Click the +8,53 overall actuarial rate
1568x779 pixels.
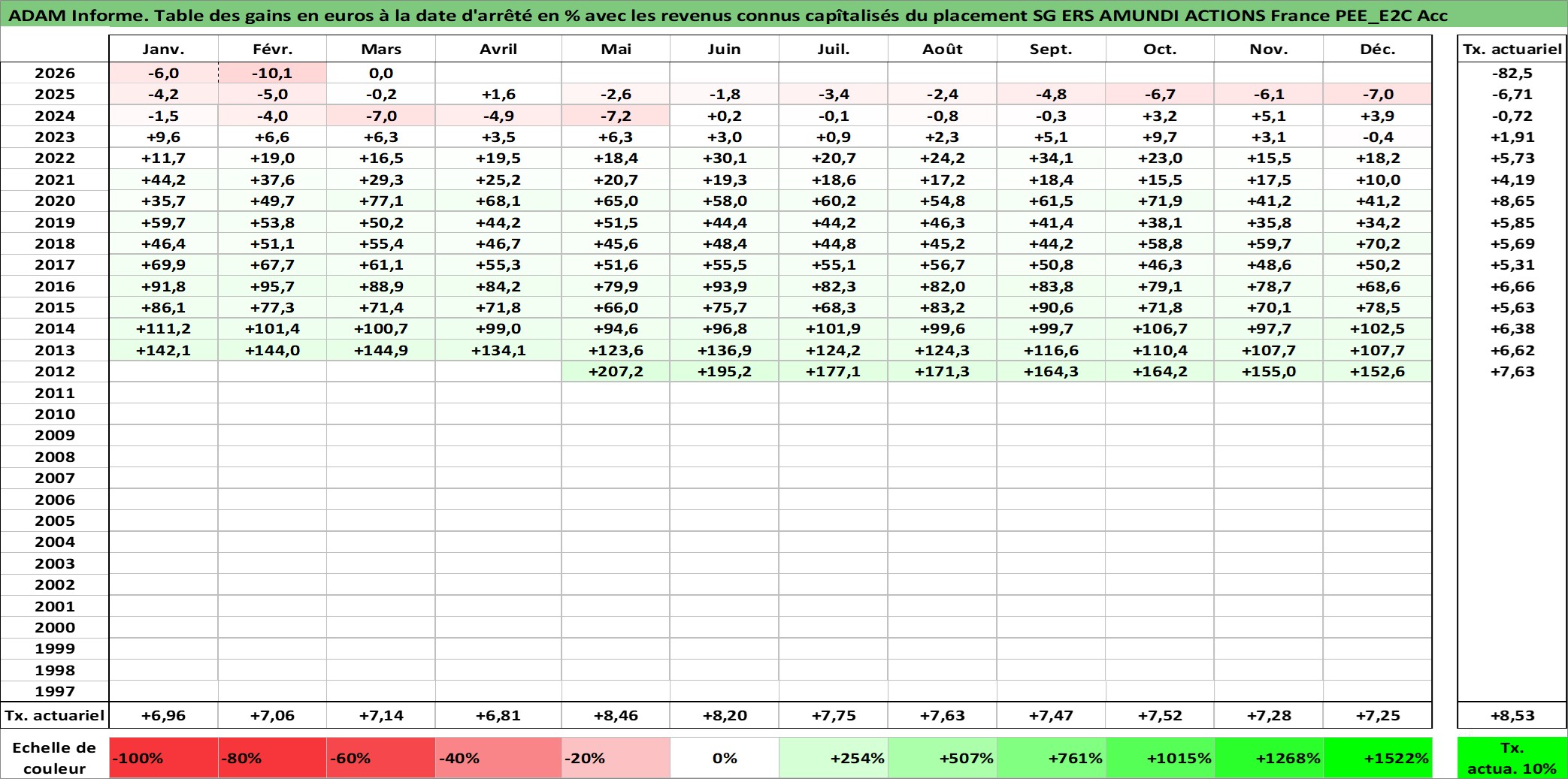point(1512,715)
